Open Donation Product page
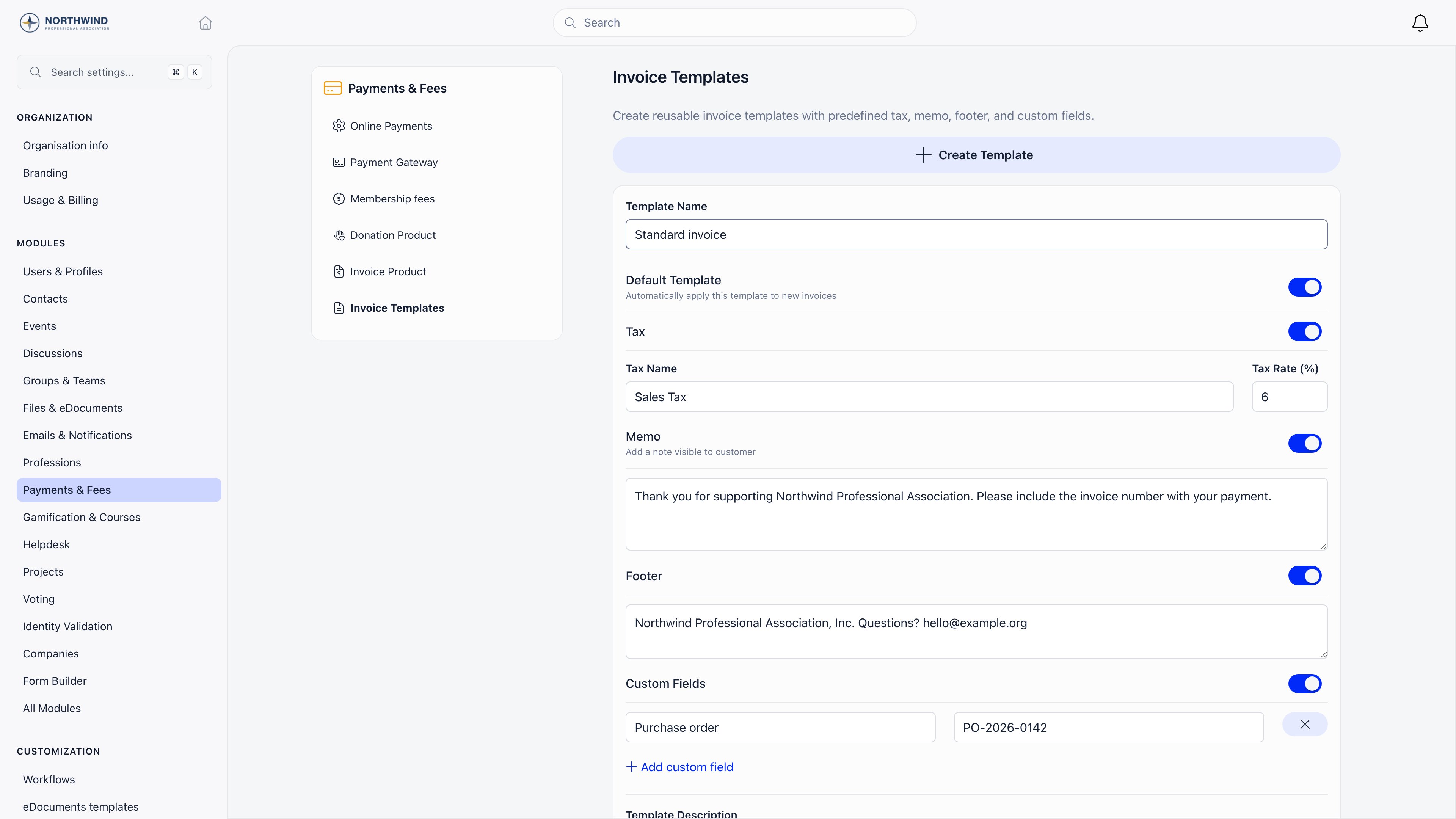This screenshot has width=1456, height=819. [x=393, y=235]
